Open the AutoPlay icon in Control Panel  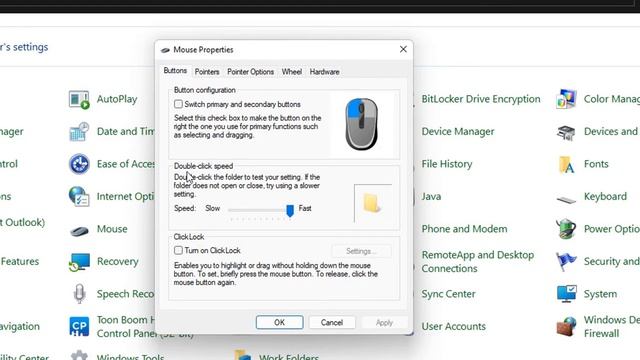pos(79,100)
